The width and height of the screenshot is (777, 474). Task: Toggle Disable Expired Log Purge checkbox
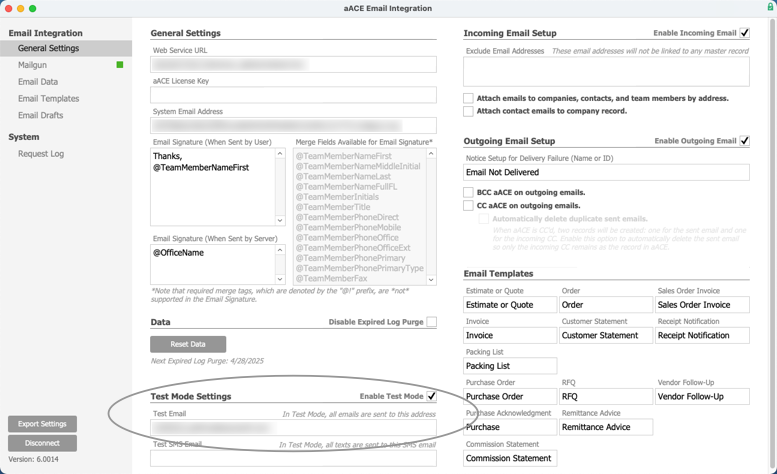[x=432, y=322]
